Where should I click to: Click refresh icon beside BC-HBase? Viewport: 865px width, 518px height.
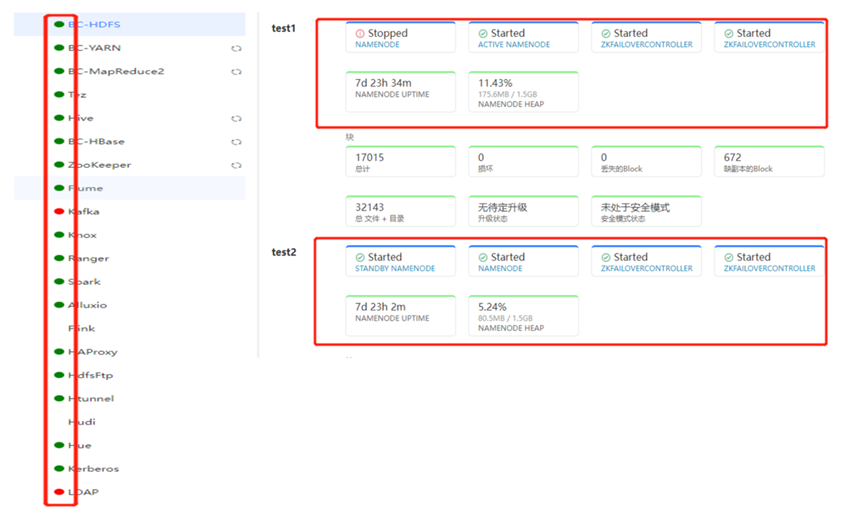coord(236,142)
